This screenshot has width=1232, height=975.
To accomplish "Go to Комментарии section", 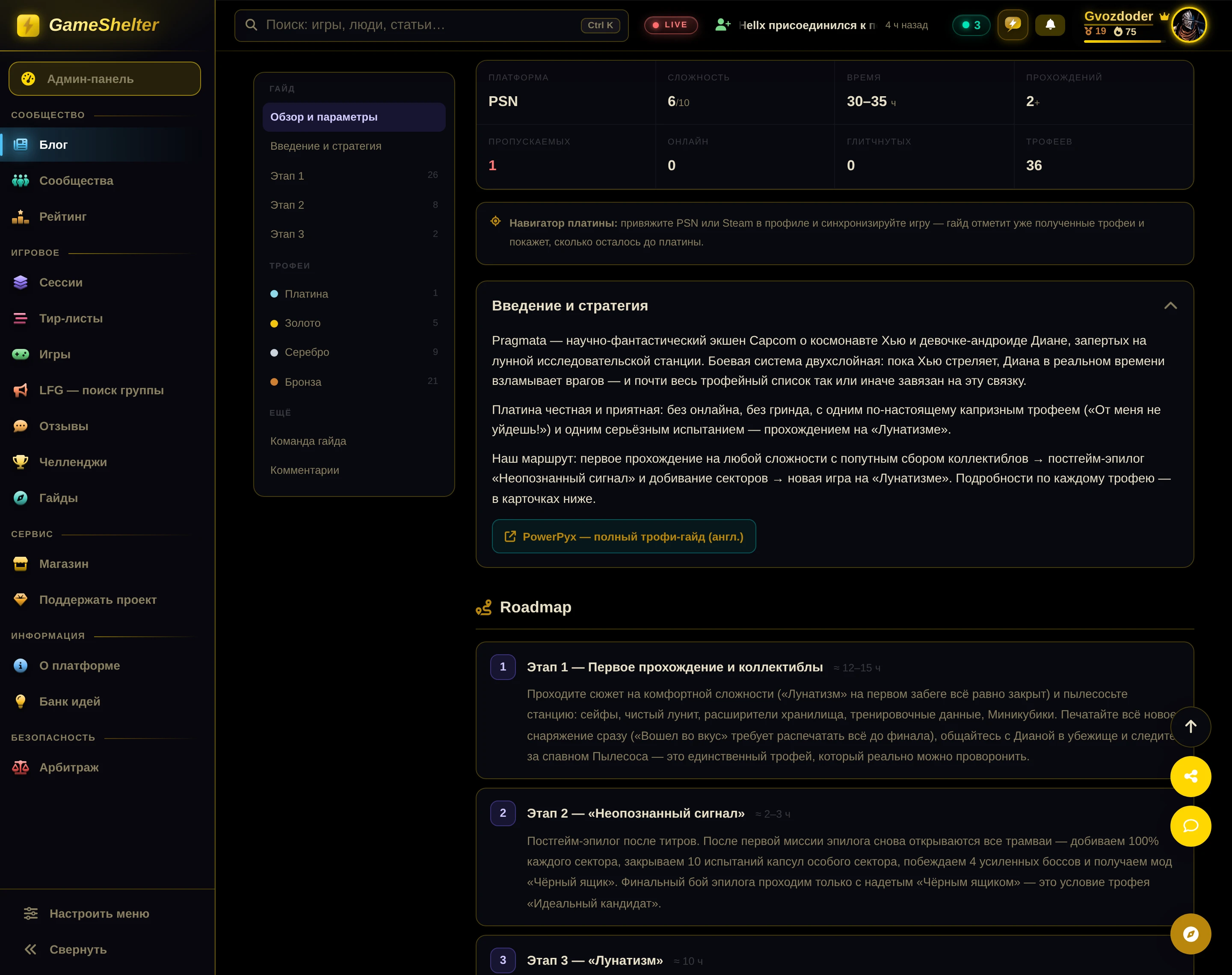I will tap(354, 470).
